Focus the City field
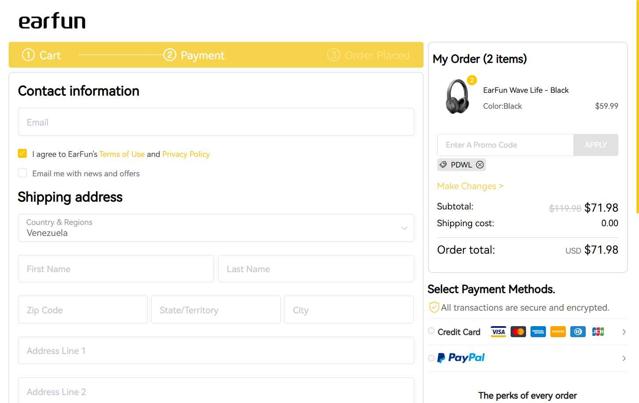The width and height of the screenshot is (639, 403). click(349, 310)
